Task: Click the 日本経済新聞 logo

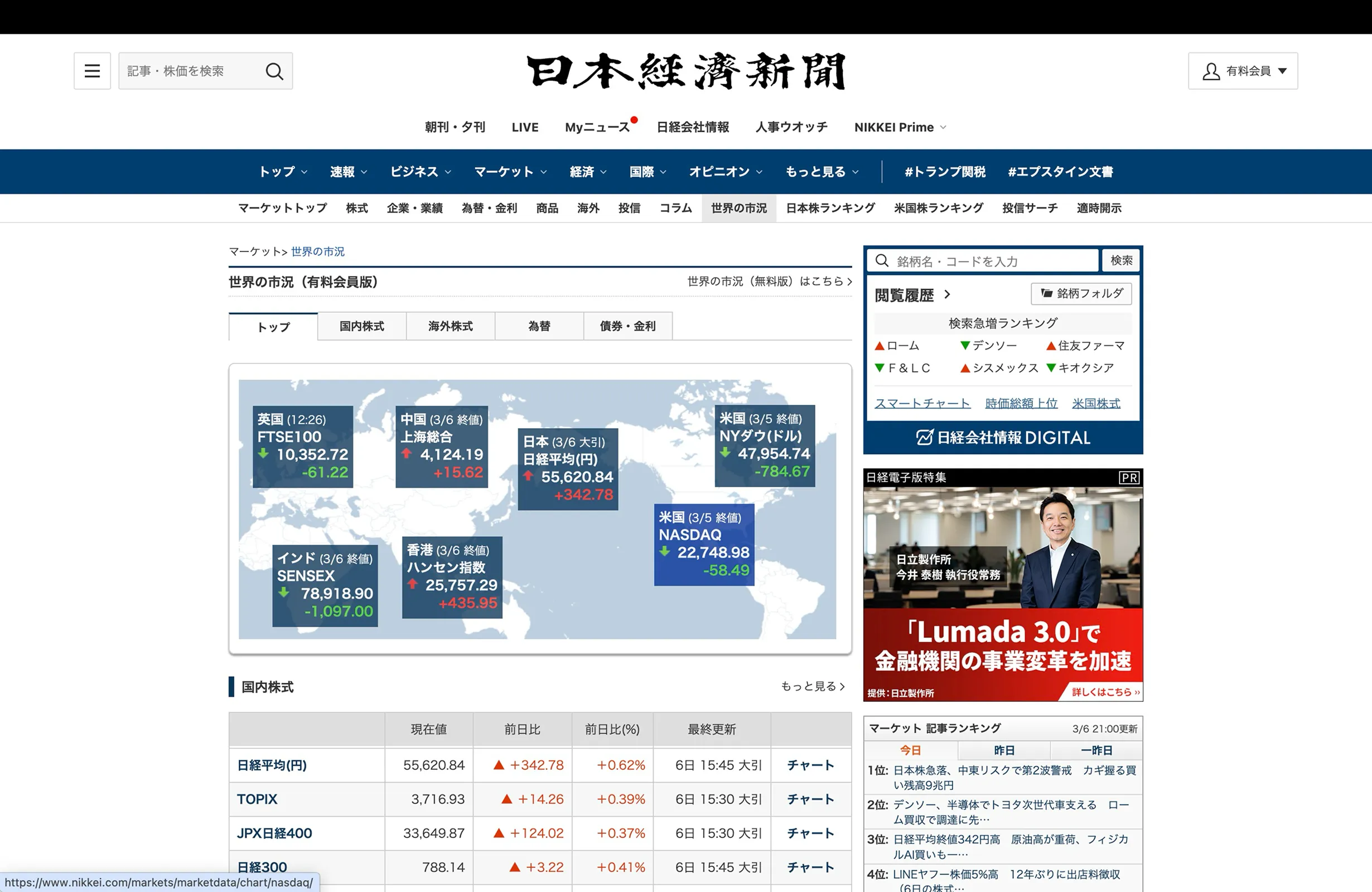Action: pos(686,71)
